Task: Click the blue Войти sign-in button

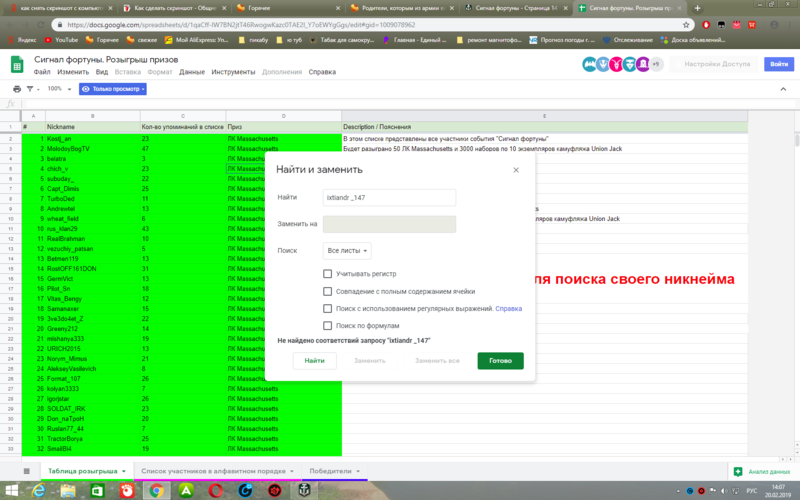Action: coord(779,64)
